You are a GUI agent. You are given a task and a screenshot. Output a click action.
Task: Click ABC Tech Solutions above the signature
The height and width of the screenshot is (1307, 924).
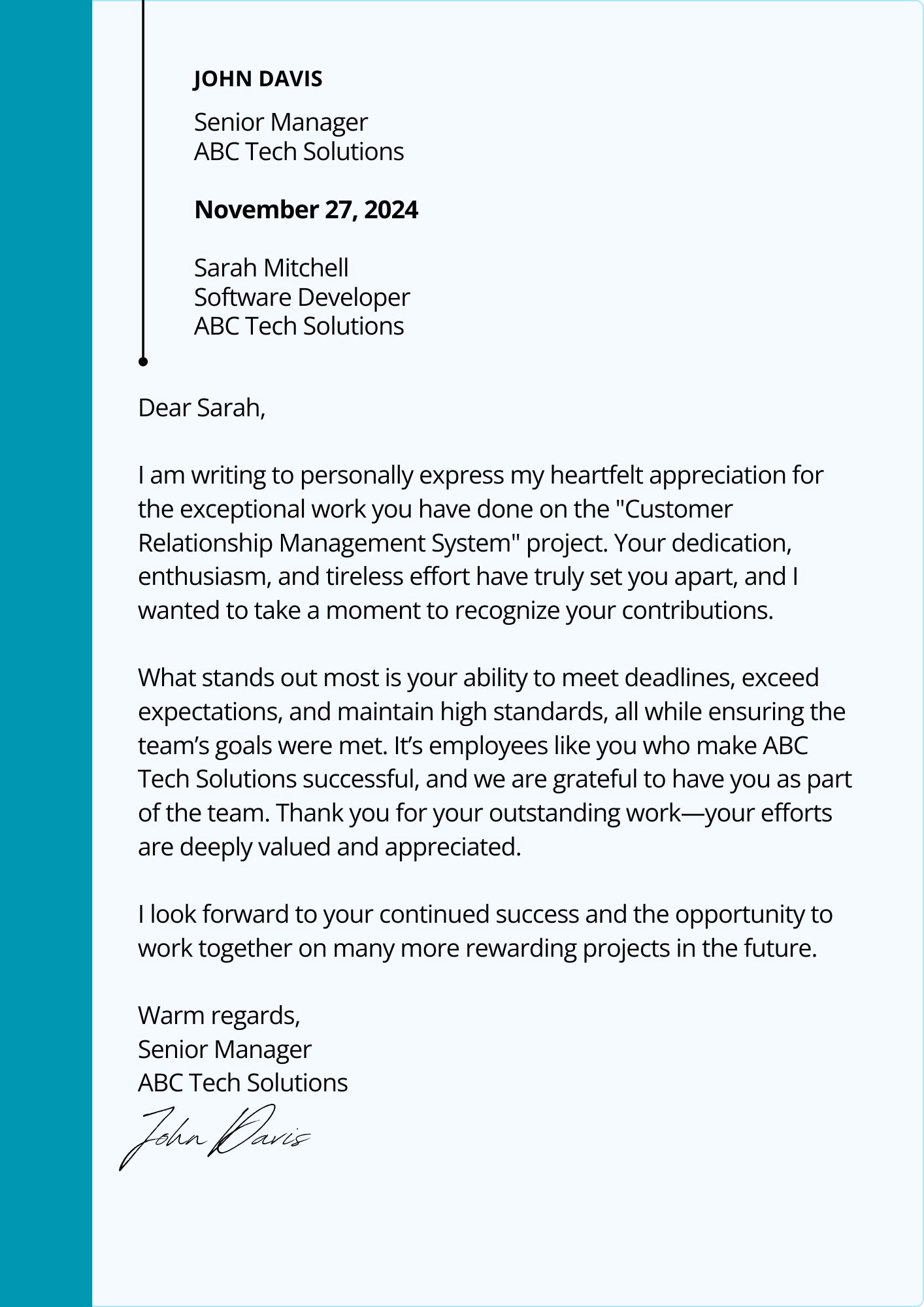pos(243,1083)
